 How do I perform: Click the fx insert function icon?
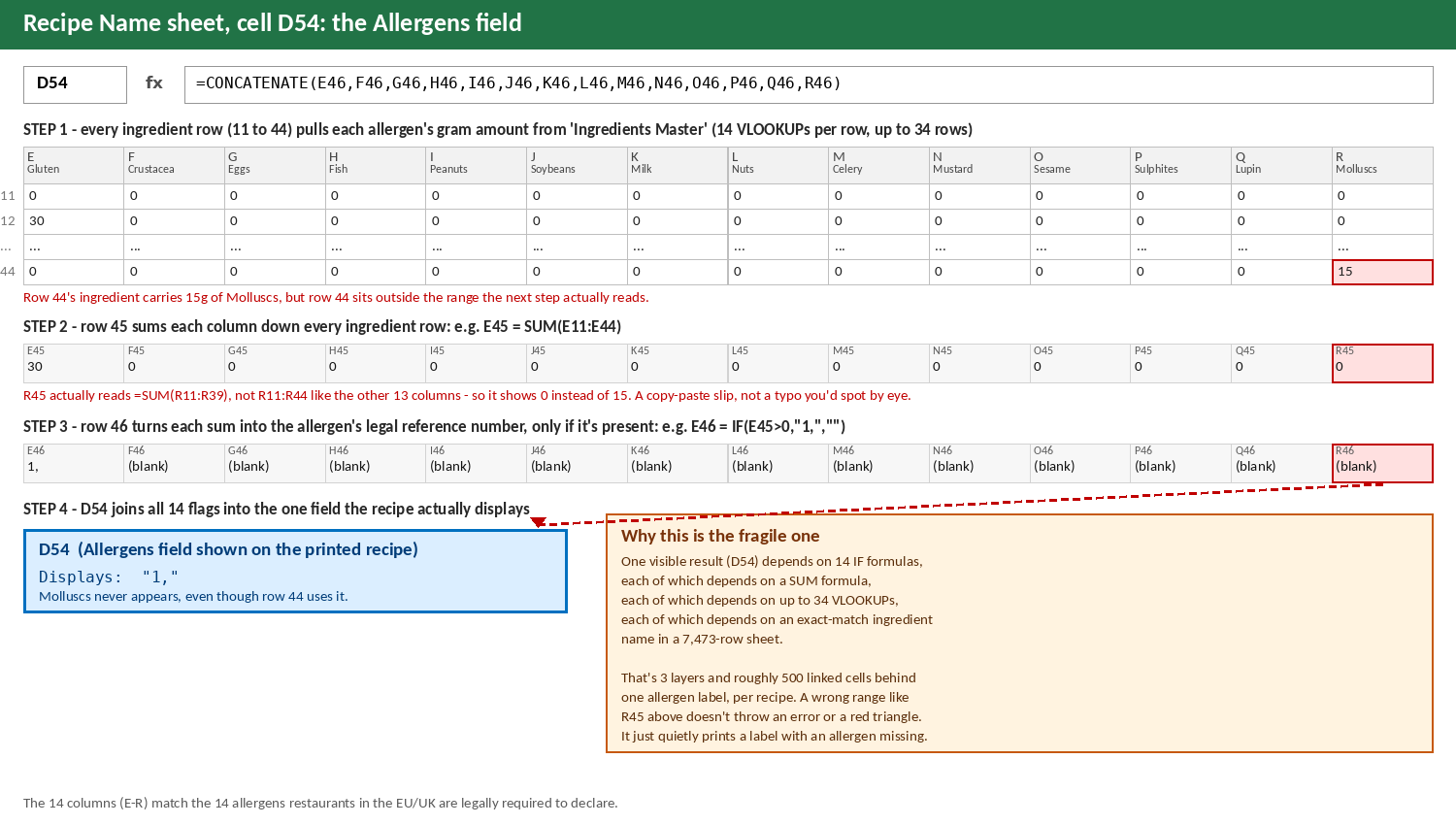(x=154, y=83)
